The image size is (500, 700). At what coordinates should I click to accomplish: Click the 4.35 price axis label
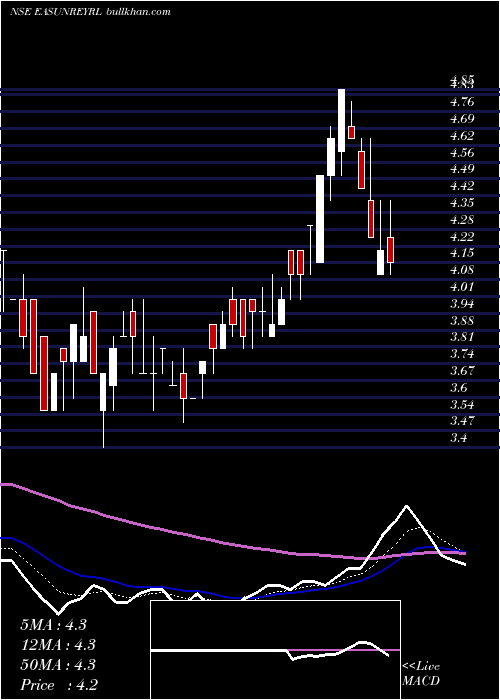click(x=462, y=203)
